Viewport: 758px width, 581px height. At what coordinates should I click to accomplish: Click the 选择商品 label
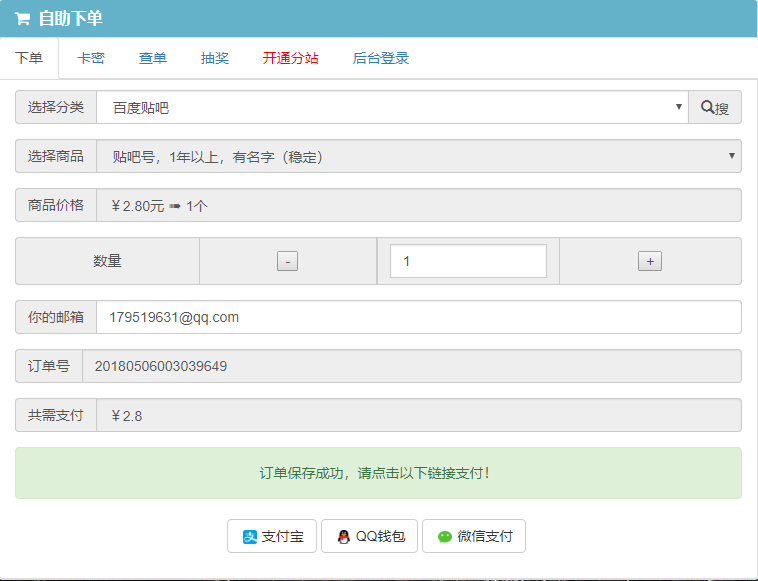pos(56,156)
